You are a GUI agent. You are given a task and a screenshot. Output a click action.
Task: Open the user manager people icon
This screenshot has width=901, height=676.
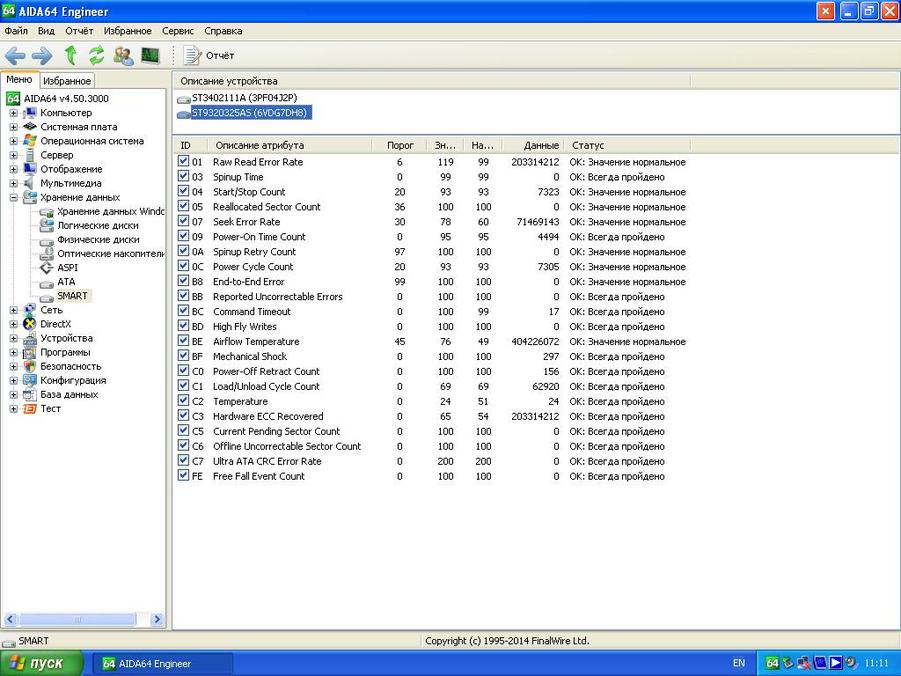(124, 56)
